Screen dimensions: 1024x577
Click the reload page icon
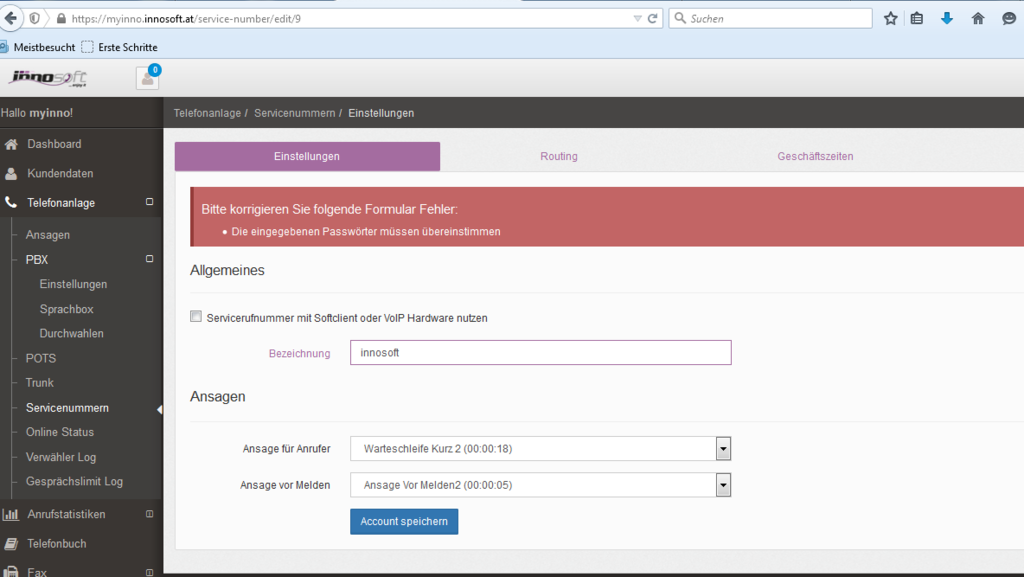[x=652, y=18]
